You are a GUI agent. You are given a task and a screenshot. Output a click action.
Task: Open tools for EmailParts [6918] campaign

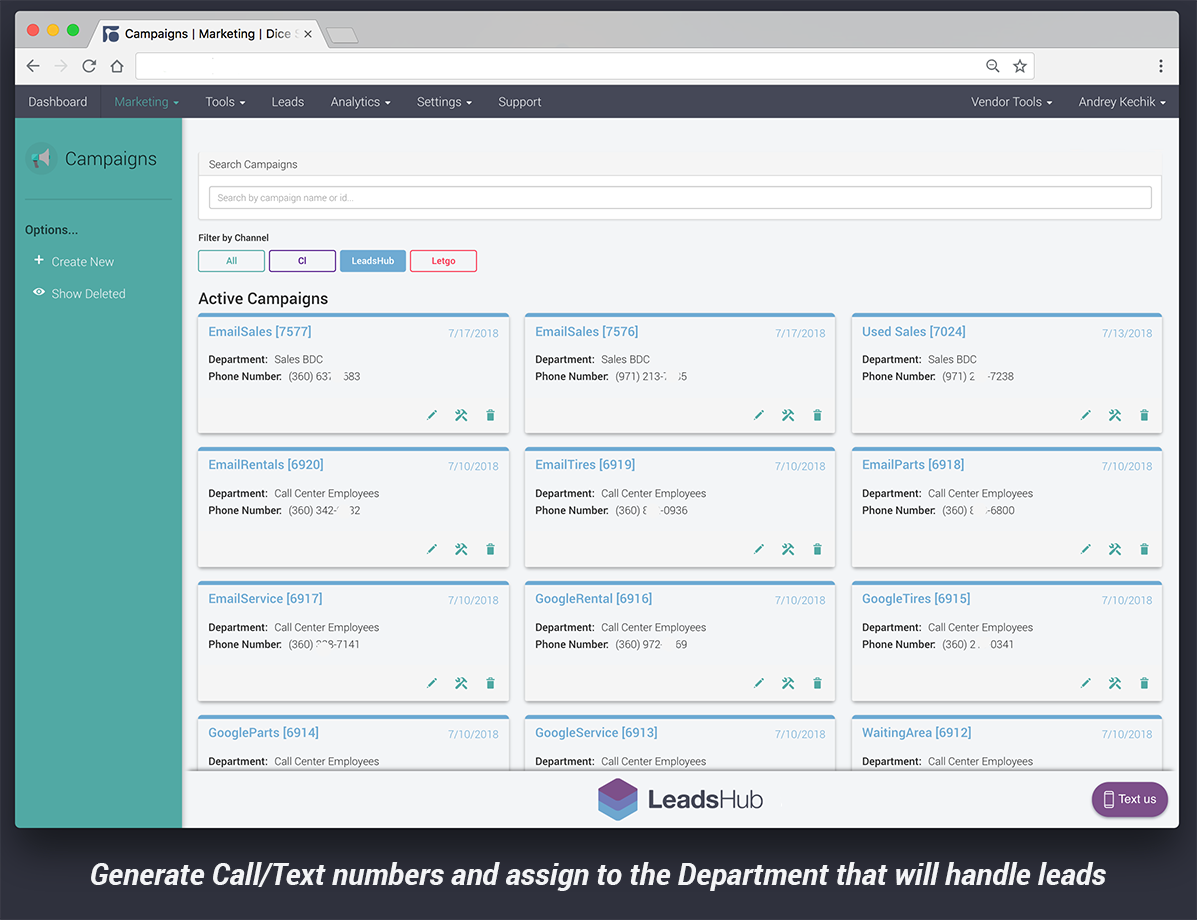[x=1115, y=549]
